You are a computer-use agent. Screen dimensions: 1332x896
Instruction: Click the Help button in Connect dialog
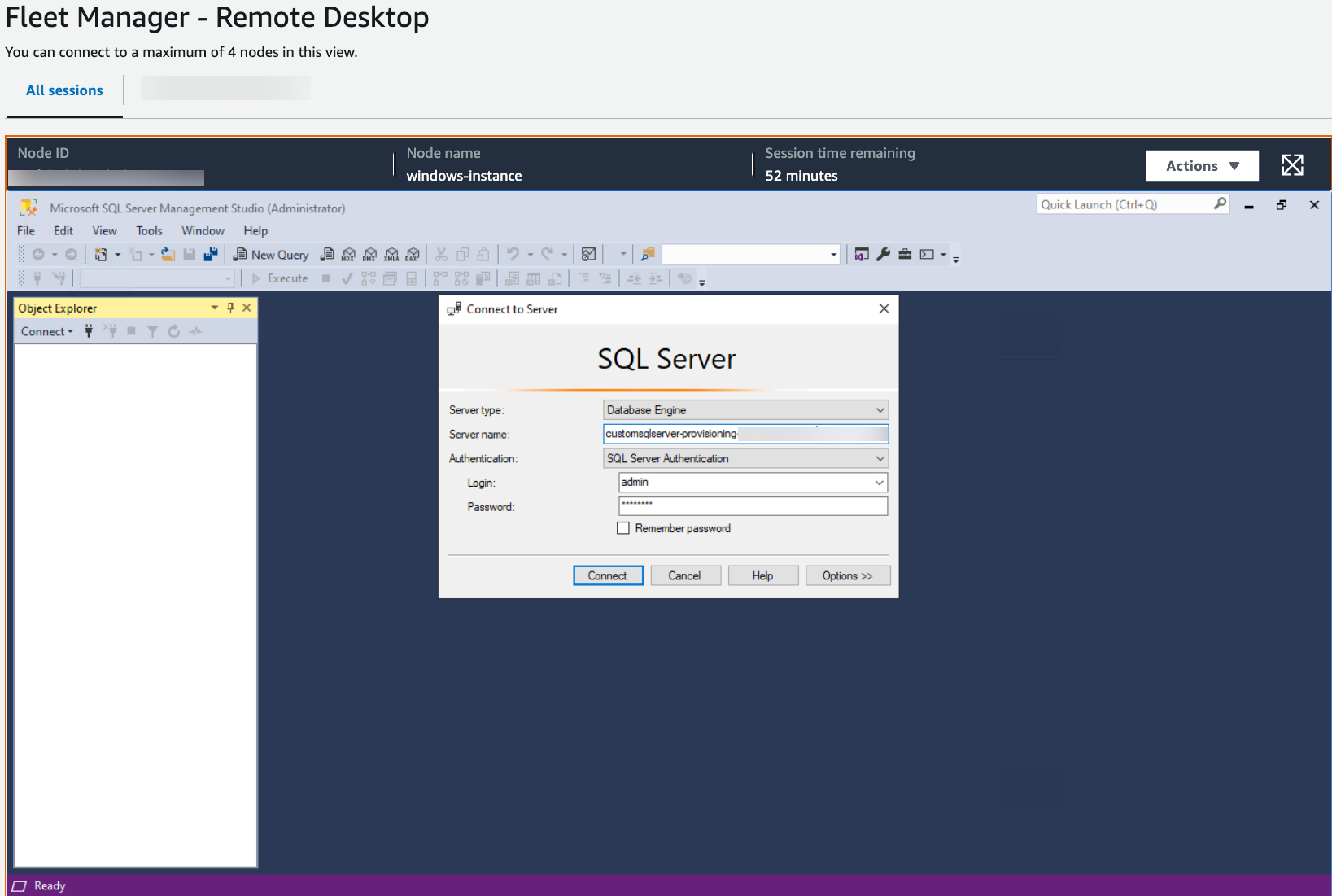pos(762,575)
